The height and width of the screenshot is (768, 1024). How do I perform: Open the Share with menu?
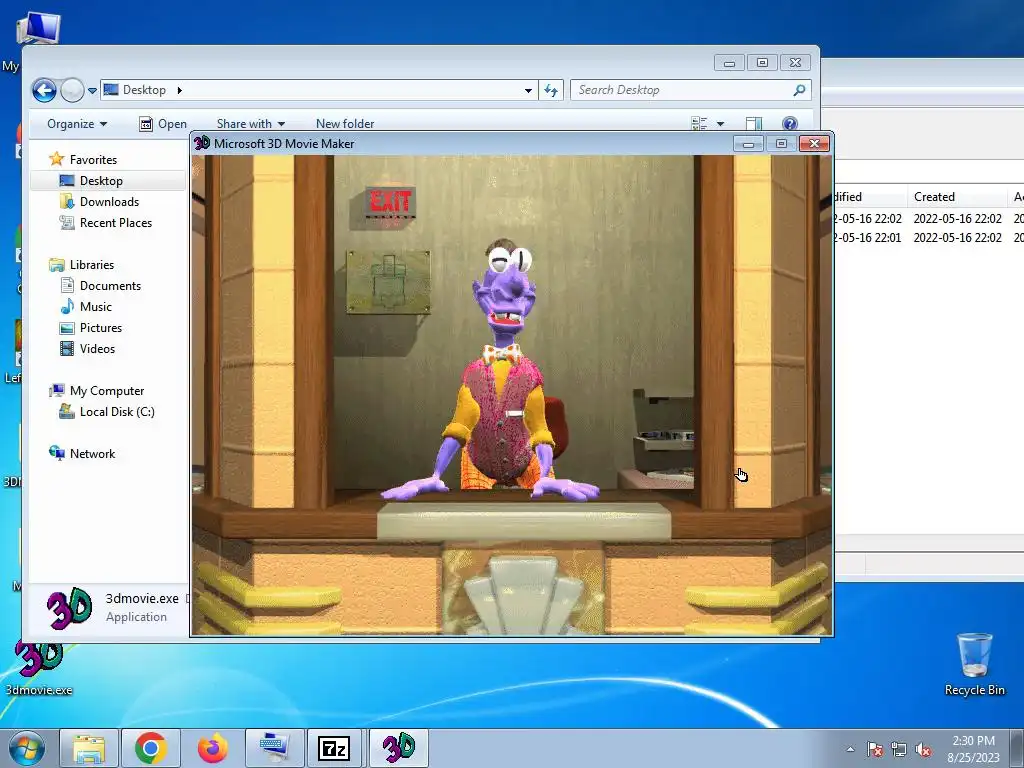(x=251, y=123)
